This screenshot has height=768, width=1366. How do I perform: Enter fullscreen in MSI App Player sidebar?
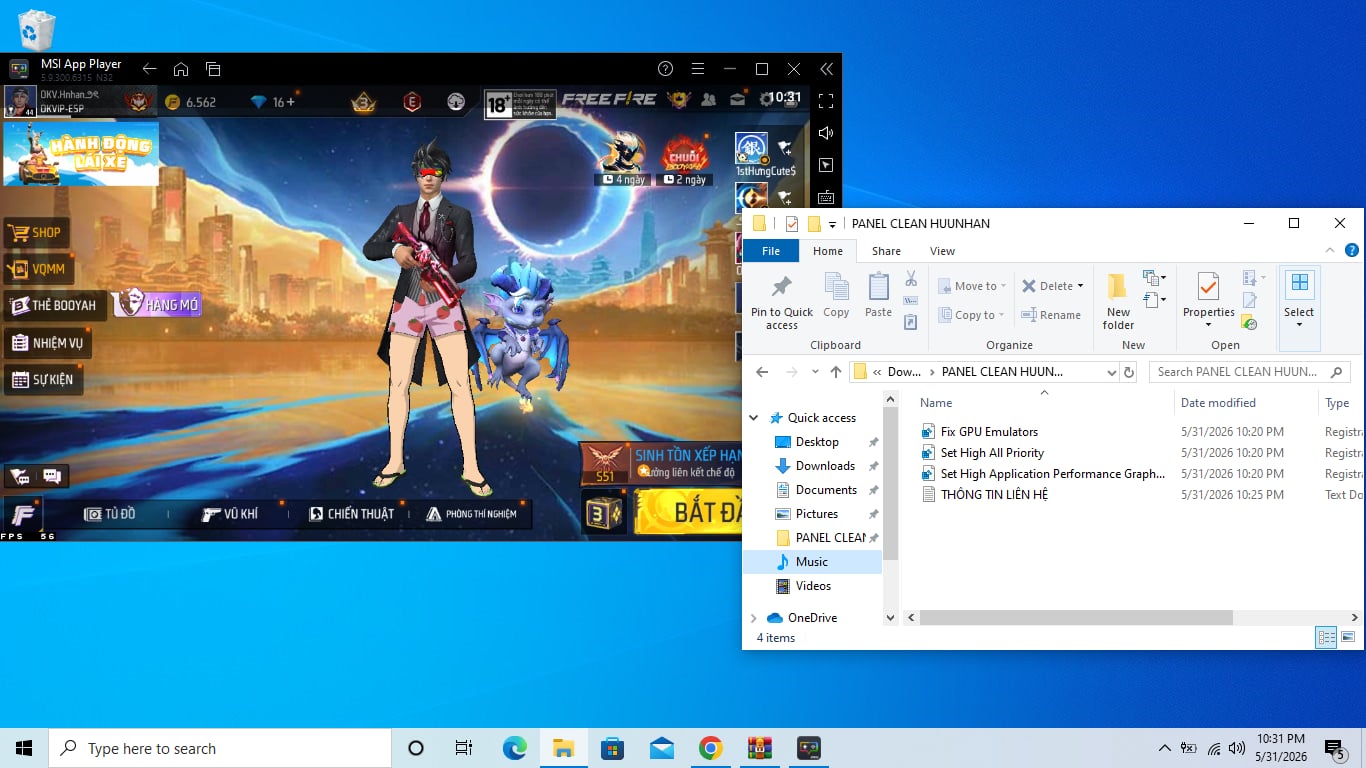[x=826, y=101]
